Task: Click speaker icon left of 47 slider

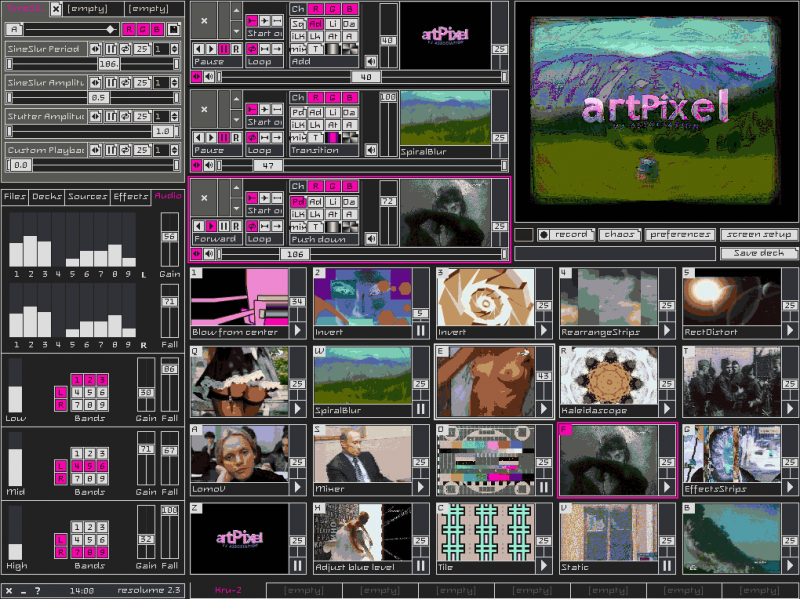Action: [209, 165]
